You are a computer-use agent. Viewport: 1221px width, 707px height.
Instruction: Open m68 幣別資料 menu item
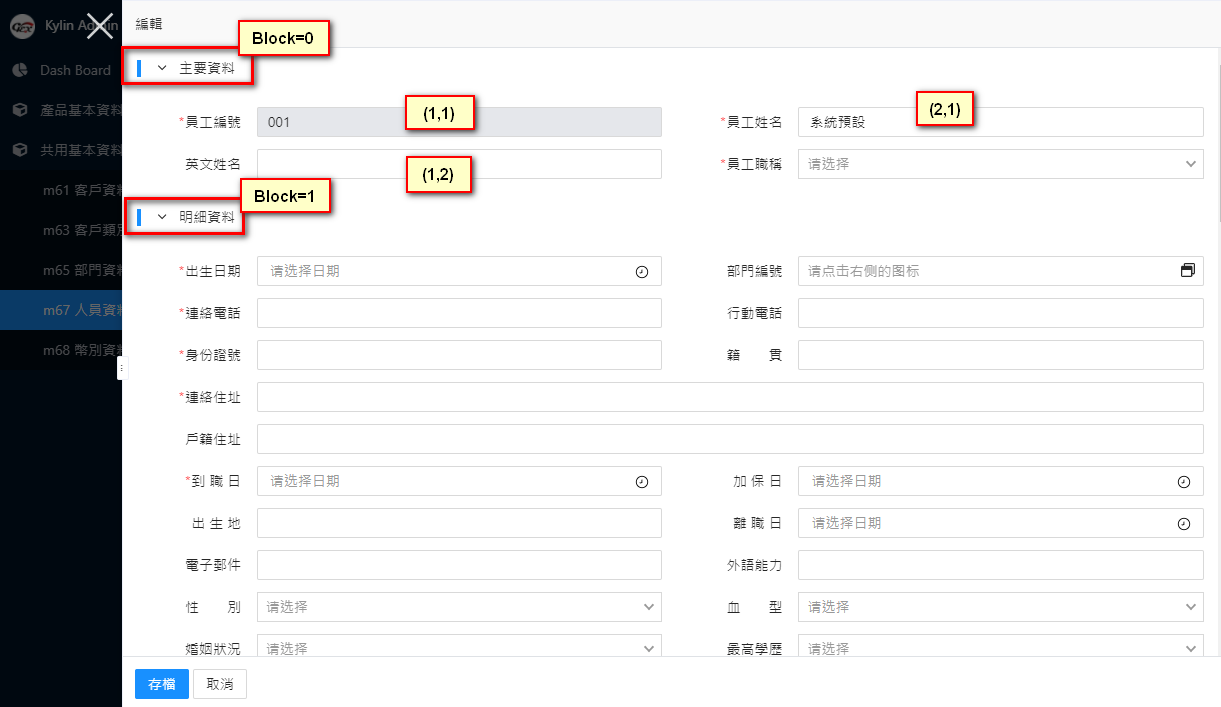(82, 350)
